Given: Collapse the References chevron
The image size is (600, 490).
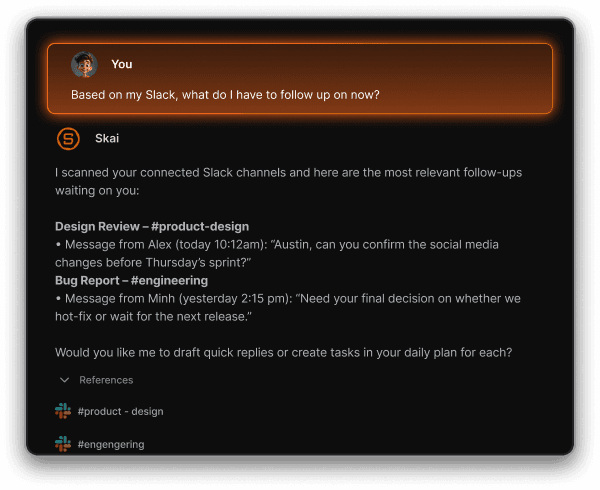Looking at the screenshot, I should 65,380.
